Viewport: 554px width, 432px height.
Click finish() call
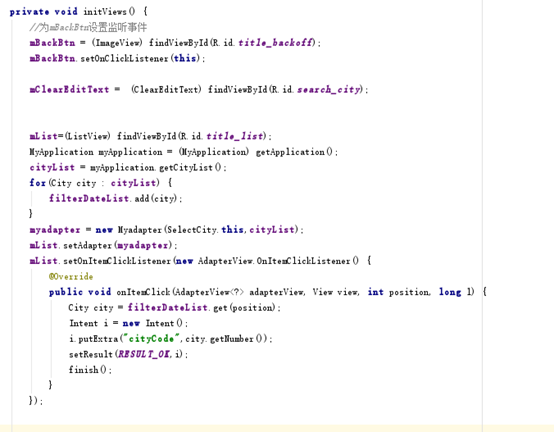[88, 369]
